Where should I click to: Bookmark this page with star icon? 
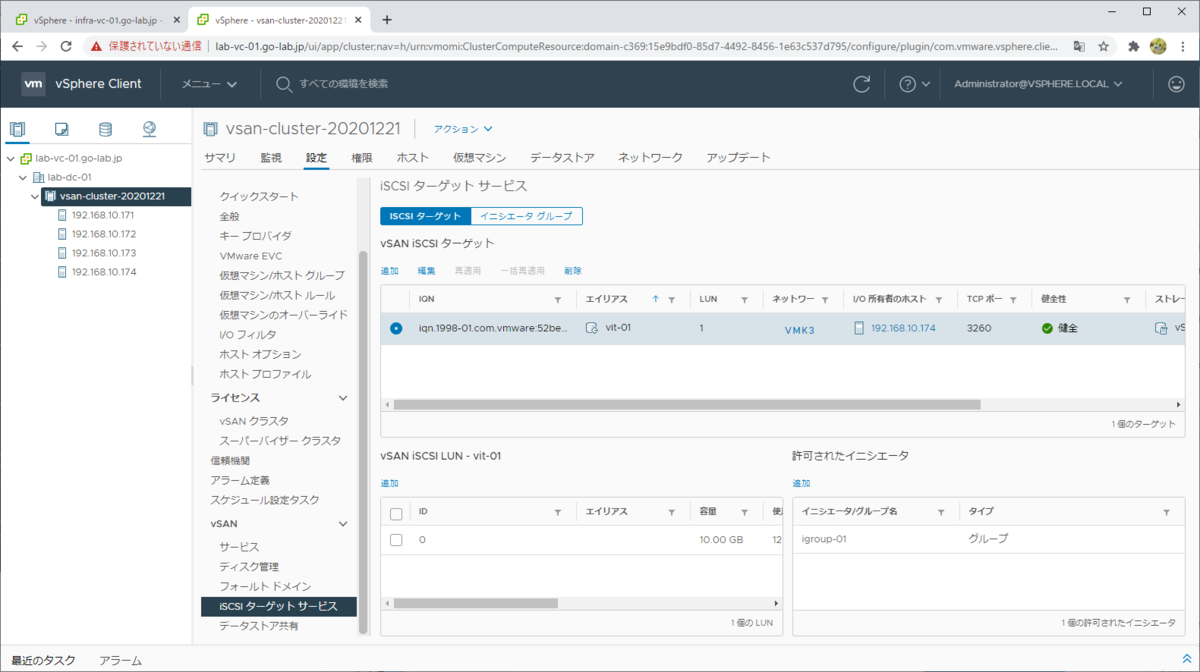1104,46
